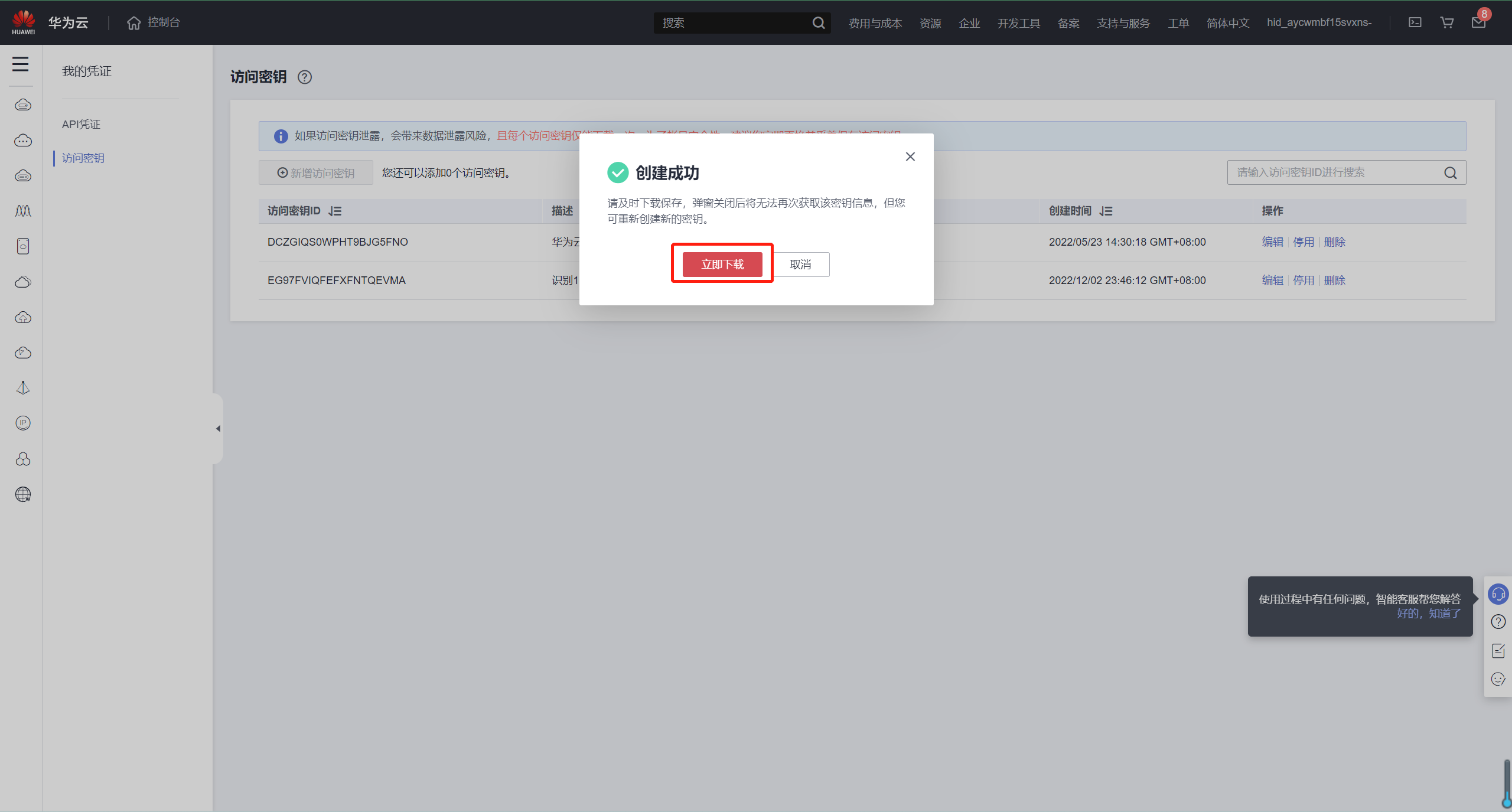Click the globe icon in left sidebar
Image resolution: width=1512 pixels, height=812 pixels.
click(x=23, y=494)
